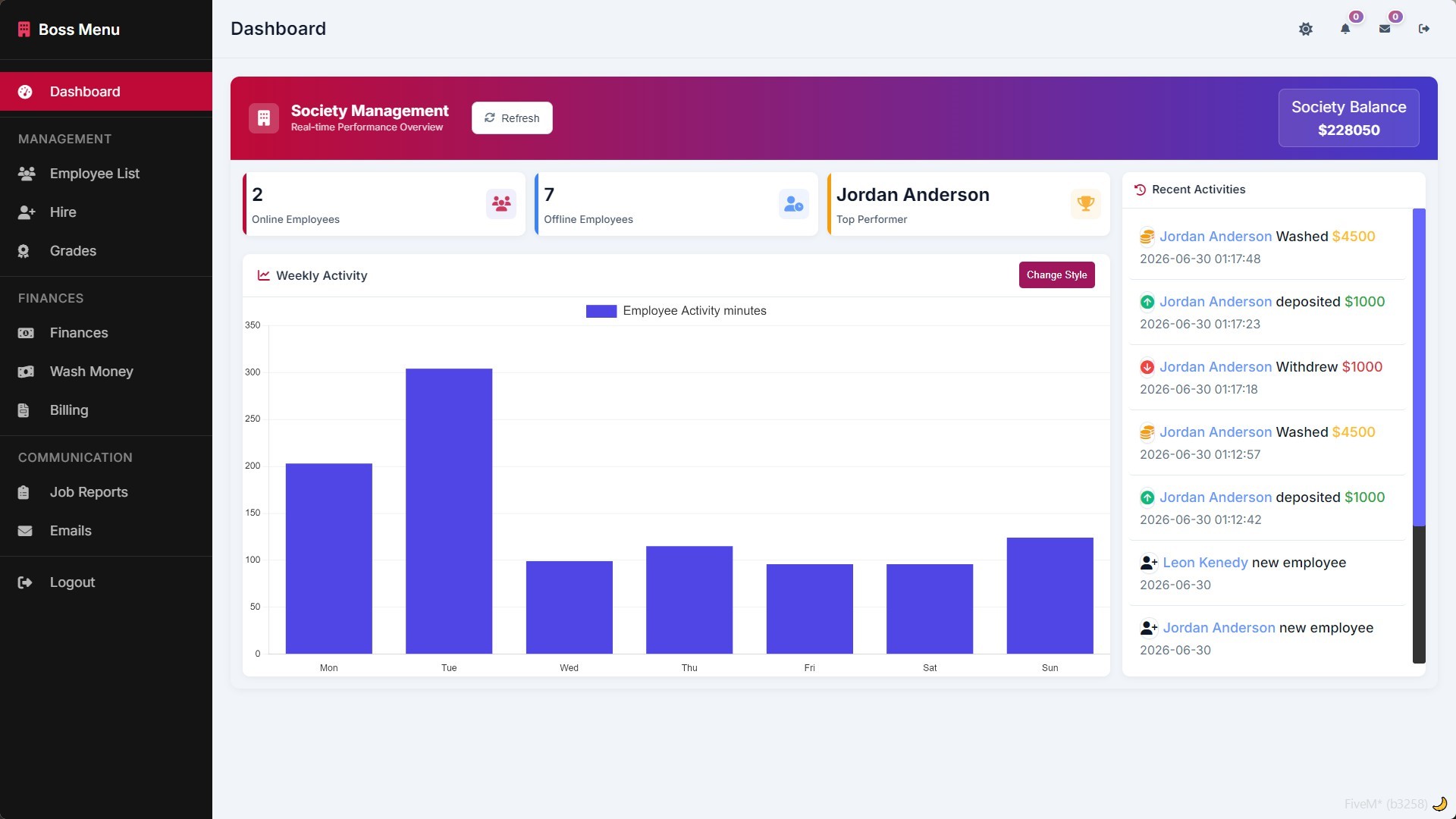Change the weekly activity chart style

click(1056, 275)
